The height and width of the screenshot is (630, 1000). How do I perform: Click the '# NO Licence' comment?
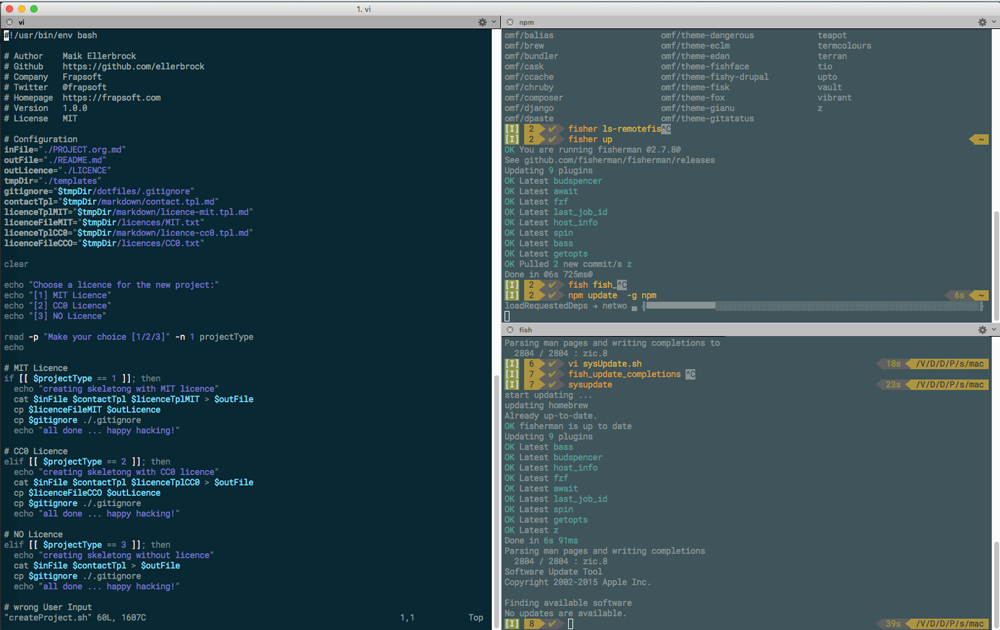click(x=33, y=534)
